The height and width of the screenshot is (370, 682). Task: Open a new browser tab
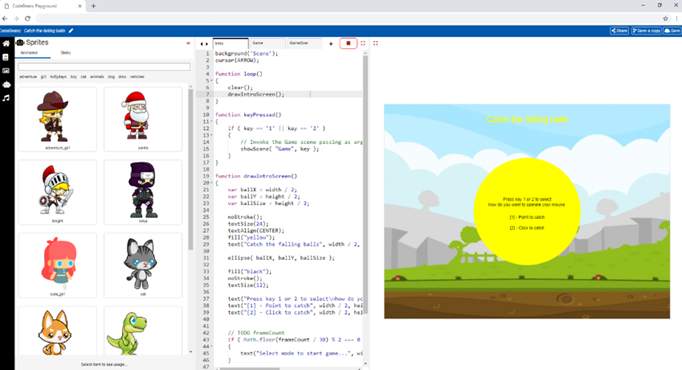(93, 6)
